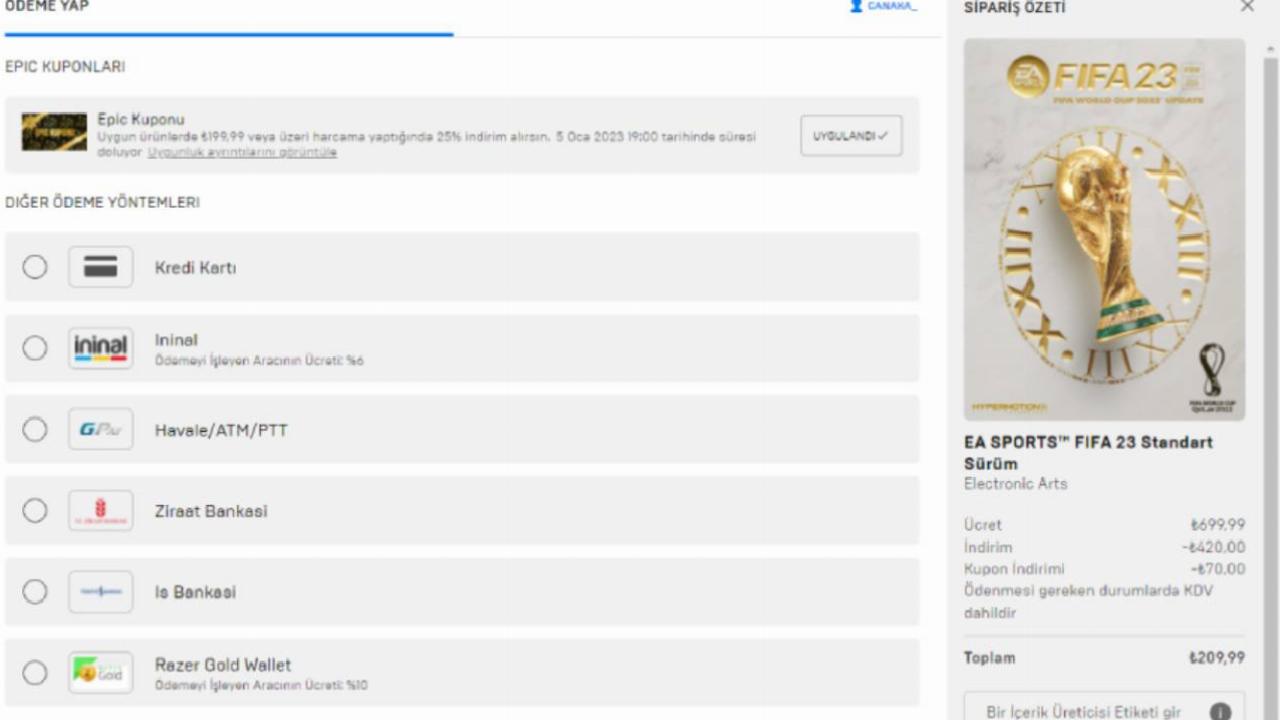Click the Electronic Arts publisher text

pos(1015,483)
